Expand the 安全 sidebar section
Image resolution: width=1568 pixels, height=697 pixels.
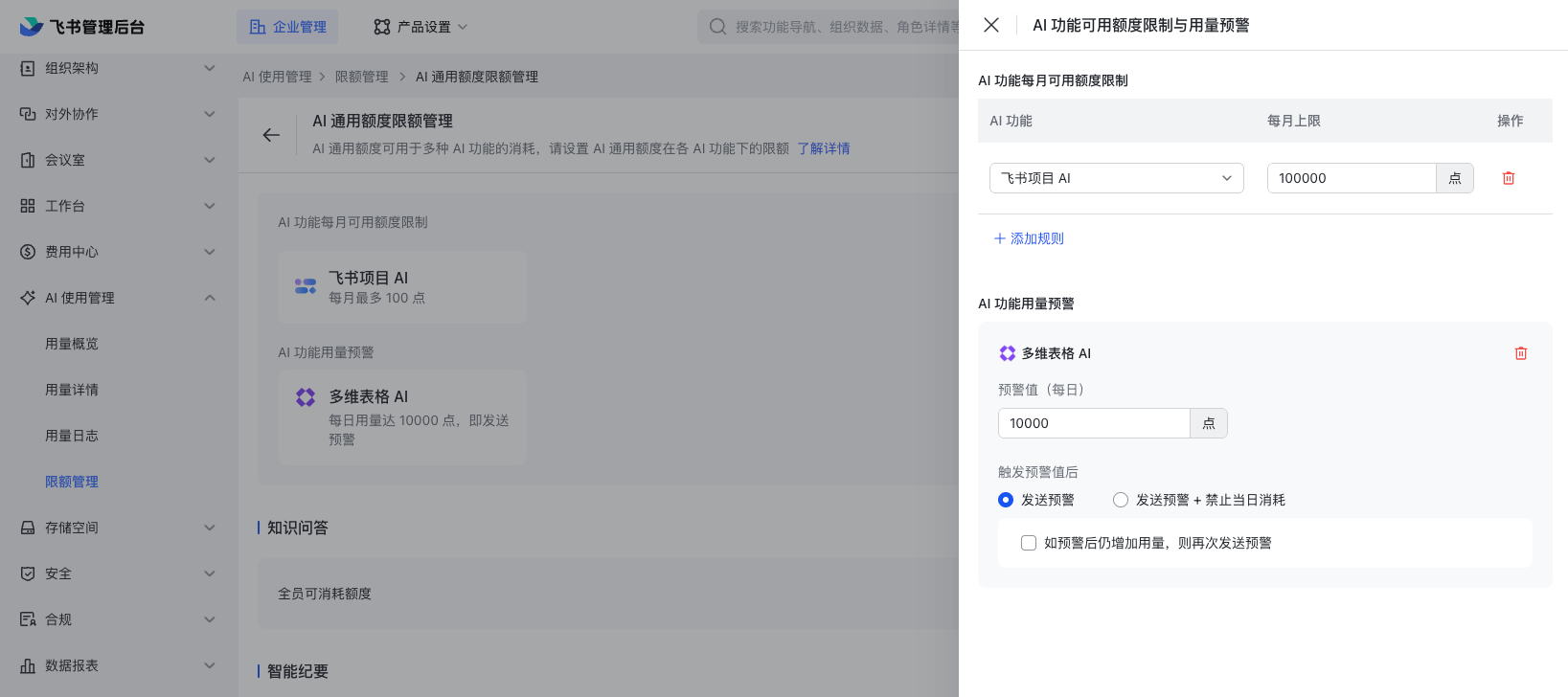210,573
